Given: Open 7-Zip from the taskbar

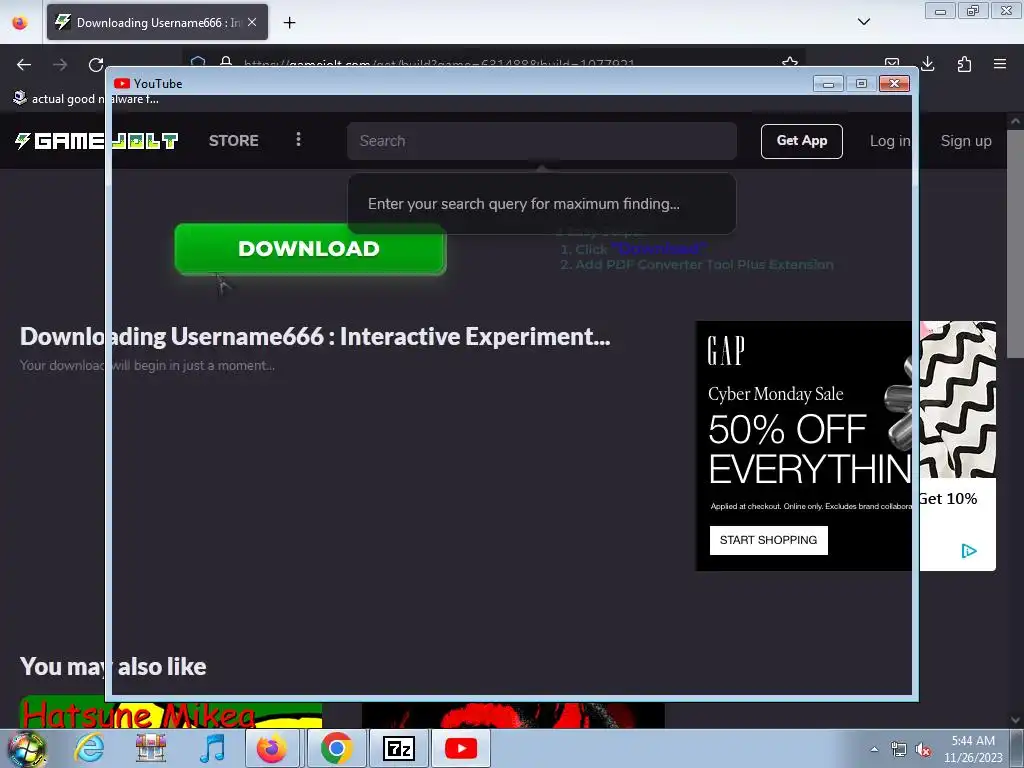Looking at the screenshot, I should (398, 748).
